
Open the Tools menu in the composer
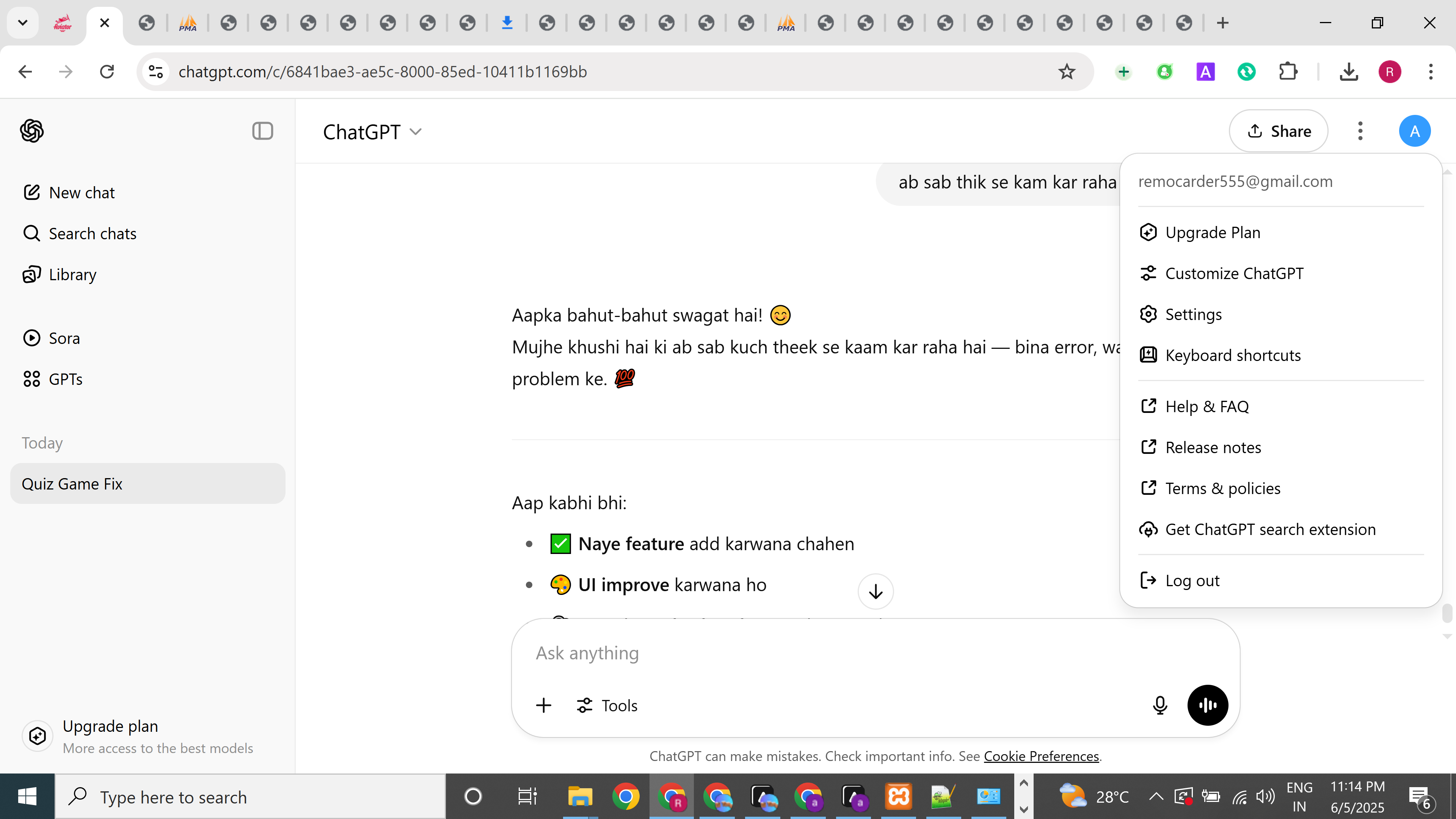coord(607,705)
